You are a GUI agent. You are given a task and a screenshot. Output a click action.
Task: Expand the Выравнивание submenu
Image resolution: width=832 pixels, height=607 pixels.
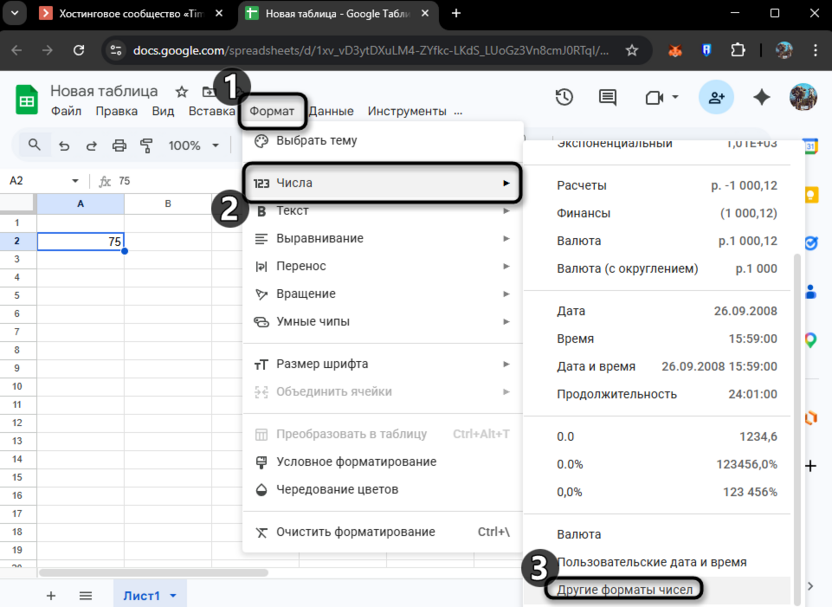click(x=383, y=238)
